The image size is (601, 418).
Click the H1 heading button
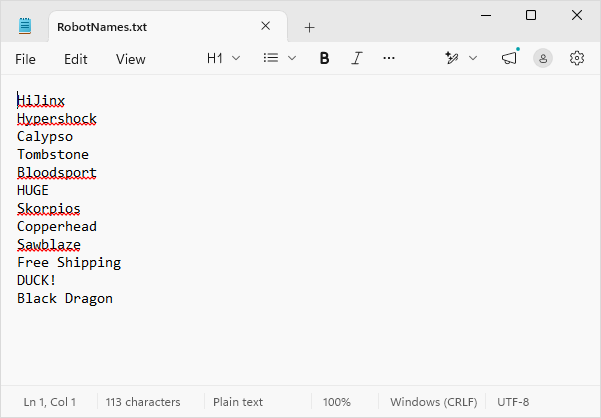[215, 58]
